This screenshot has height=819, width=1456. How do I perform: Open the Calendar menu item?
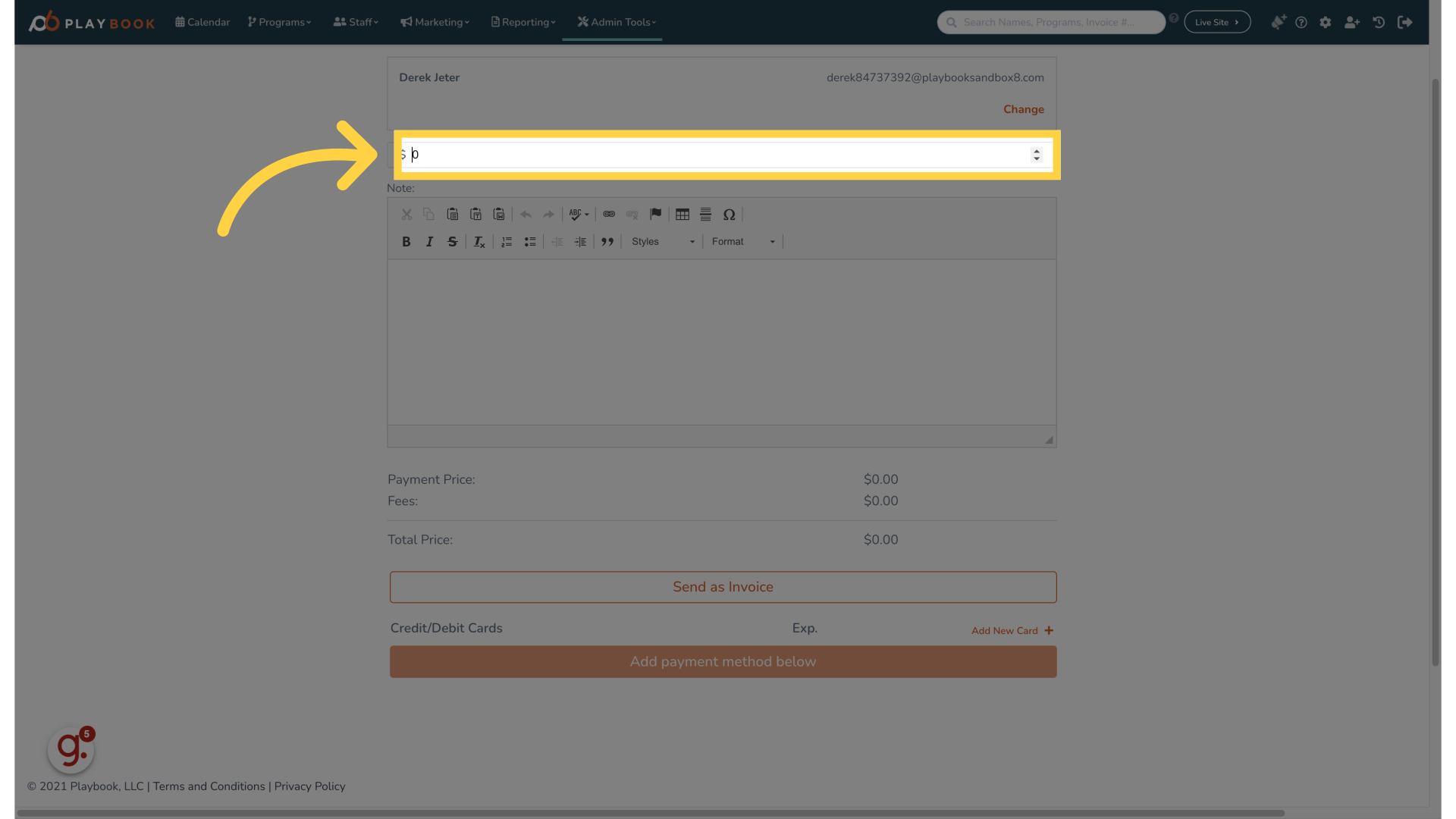tap(202, 22)
